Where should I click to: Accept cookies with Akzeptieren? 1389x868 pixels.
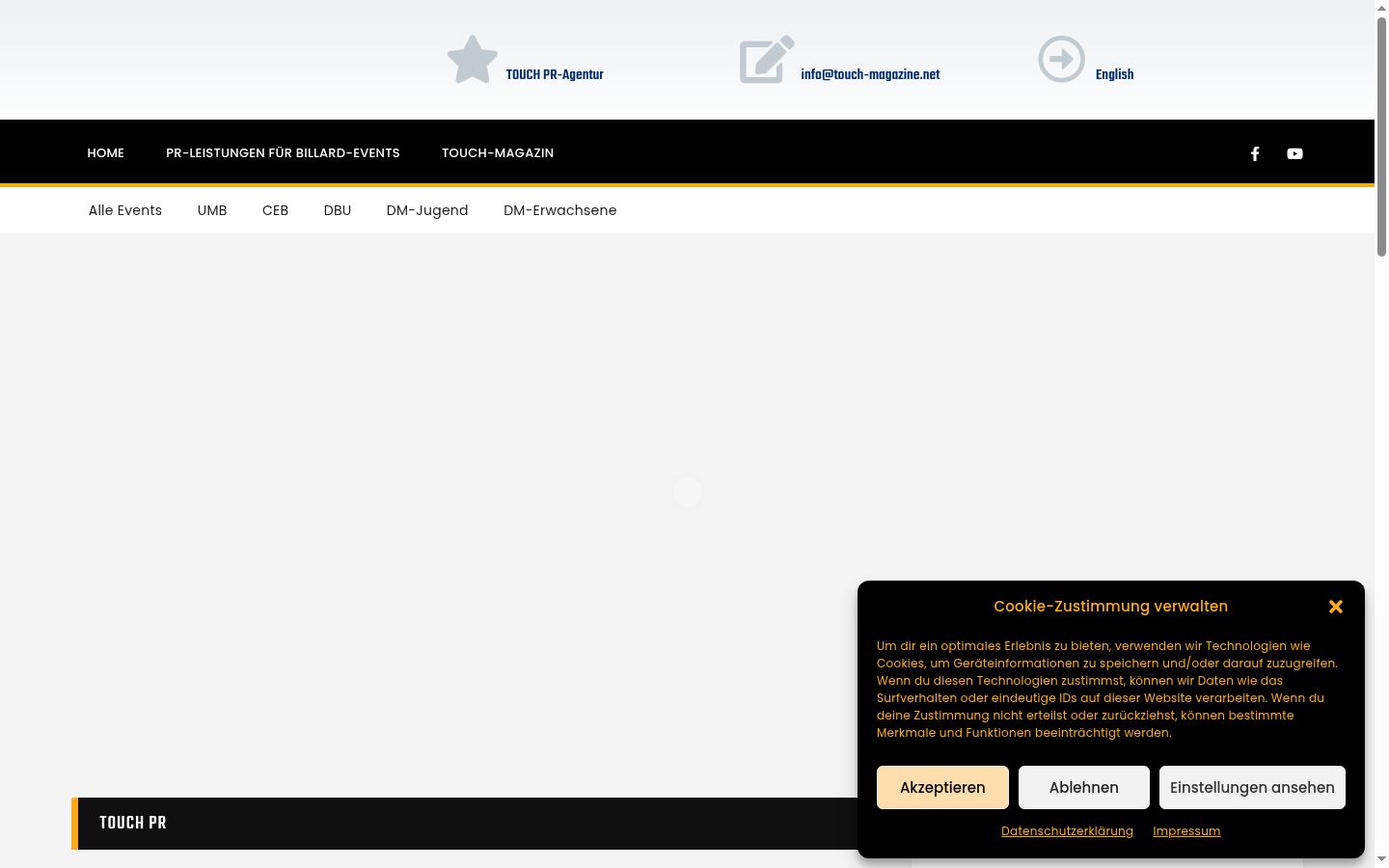(942, 788)
